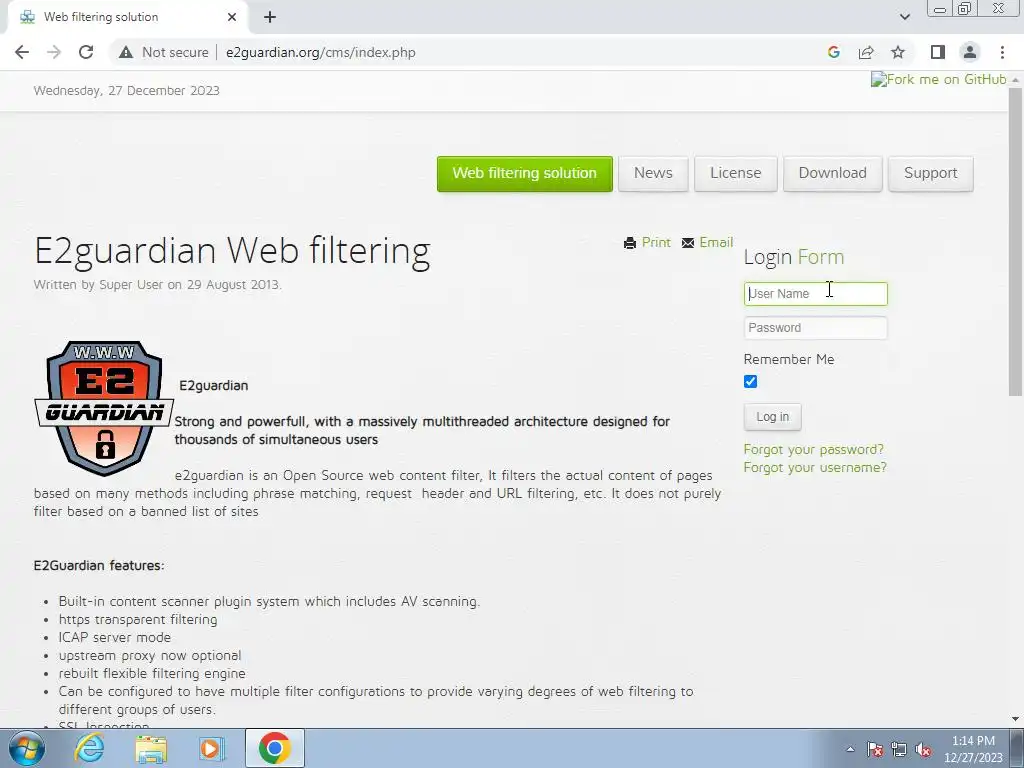Click the muted volume tray icon

coord(923,749)
